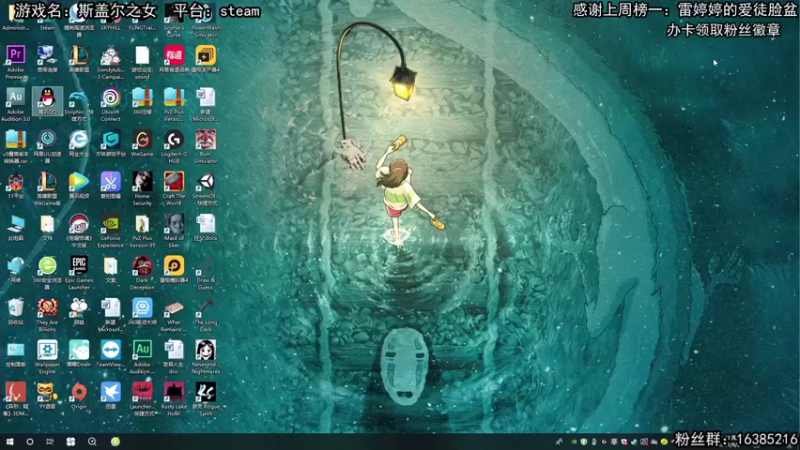Launch the League of Legends WeGame shortcut
This screenshot has height=450, width=800.
pos(47,189)
